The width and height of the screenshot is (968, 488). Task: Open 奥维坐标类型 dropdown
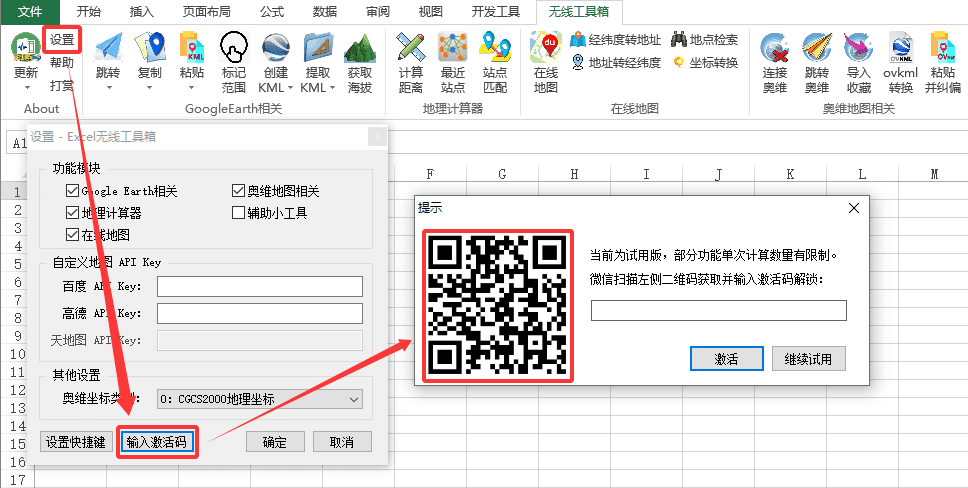(260, 399)
